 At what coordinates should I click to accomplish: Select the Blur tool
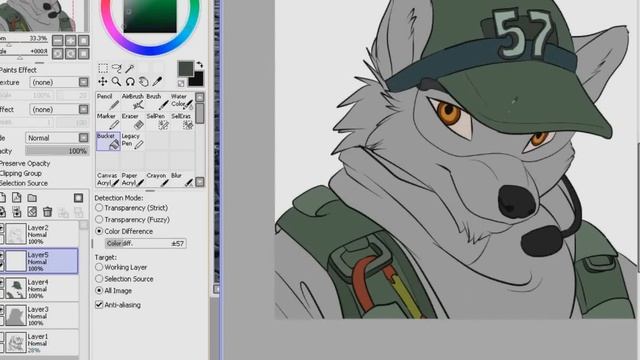pyautogui.click(x=182, y=180)
